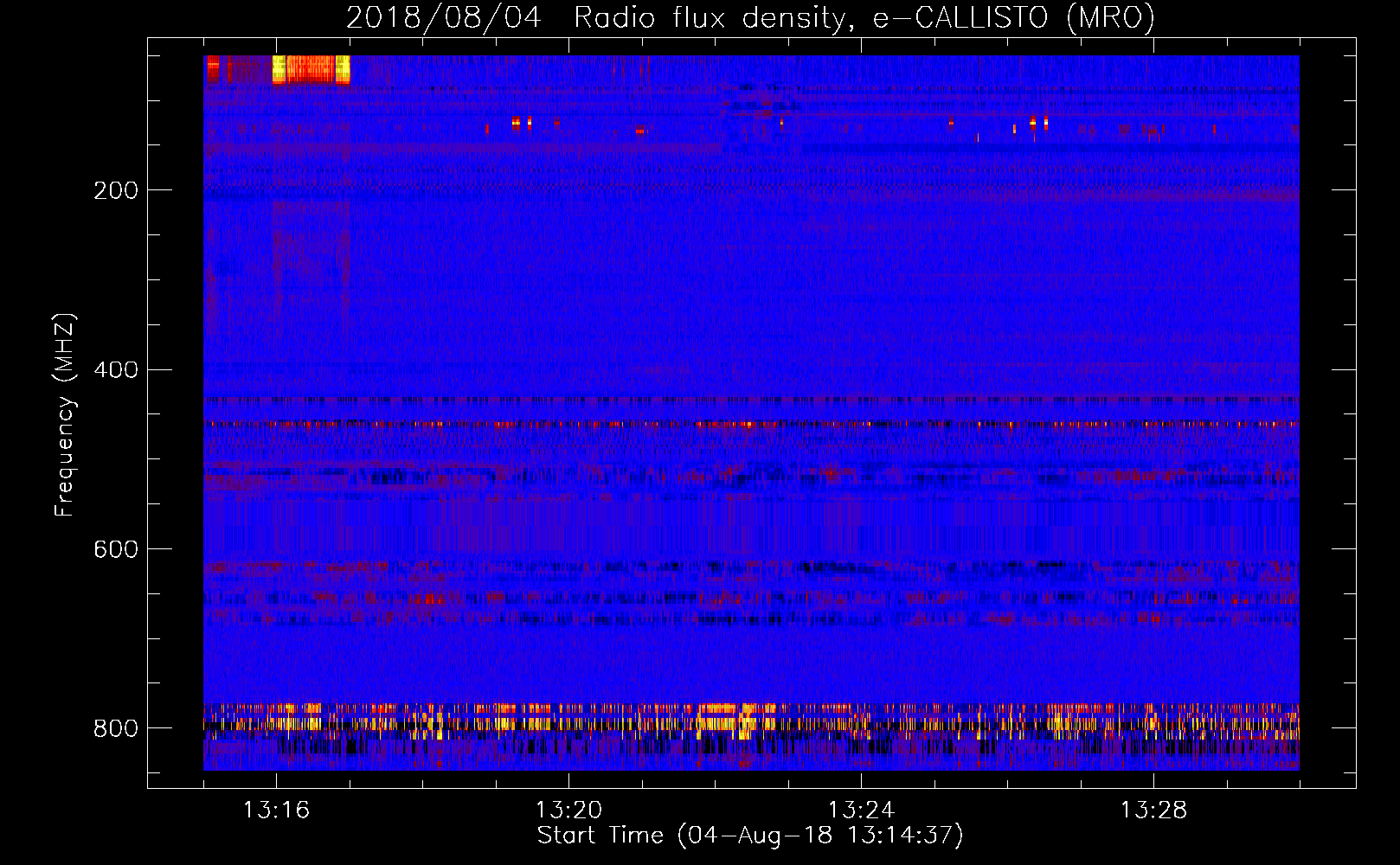Image resolution: width=1400 pixels, height=865 pixels.
Task: Click the '800' frequency tick label
Action: tap(116, 728)
